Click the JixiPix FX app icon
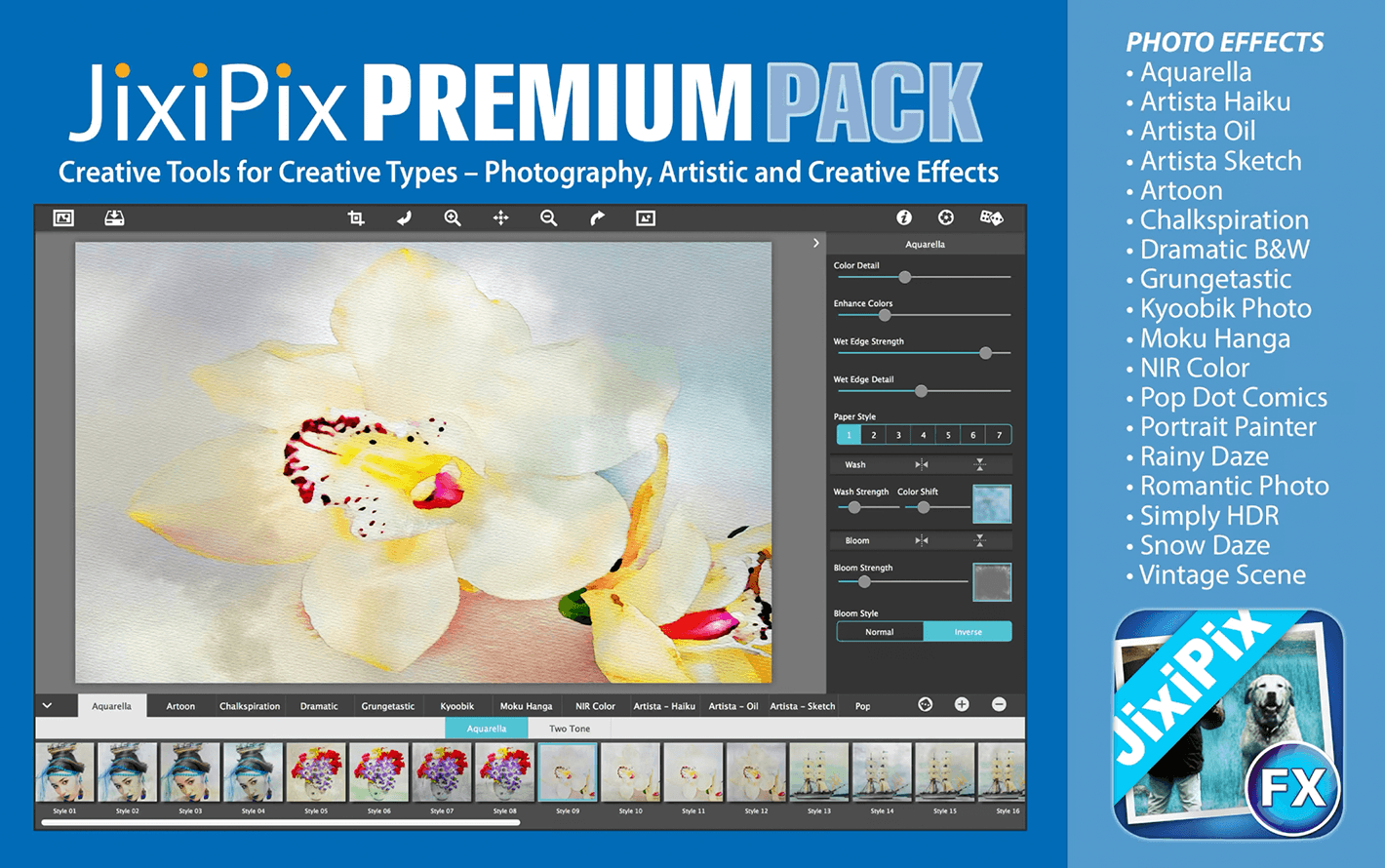 point(1229,725)
